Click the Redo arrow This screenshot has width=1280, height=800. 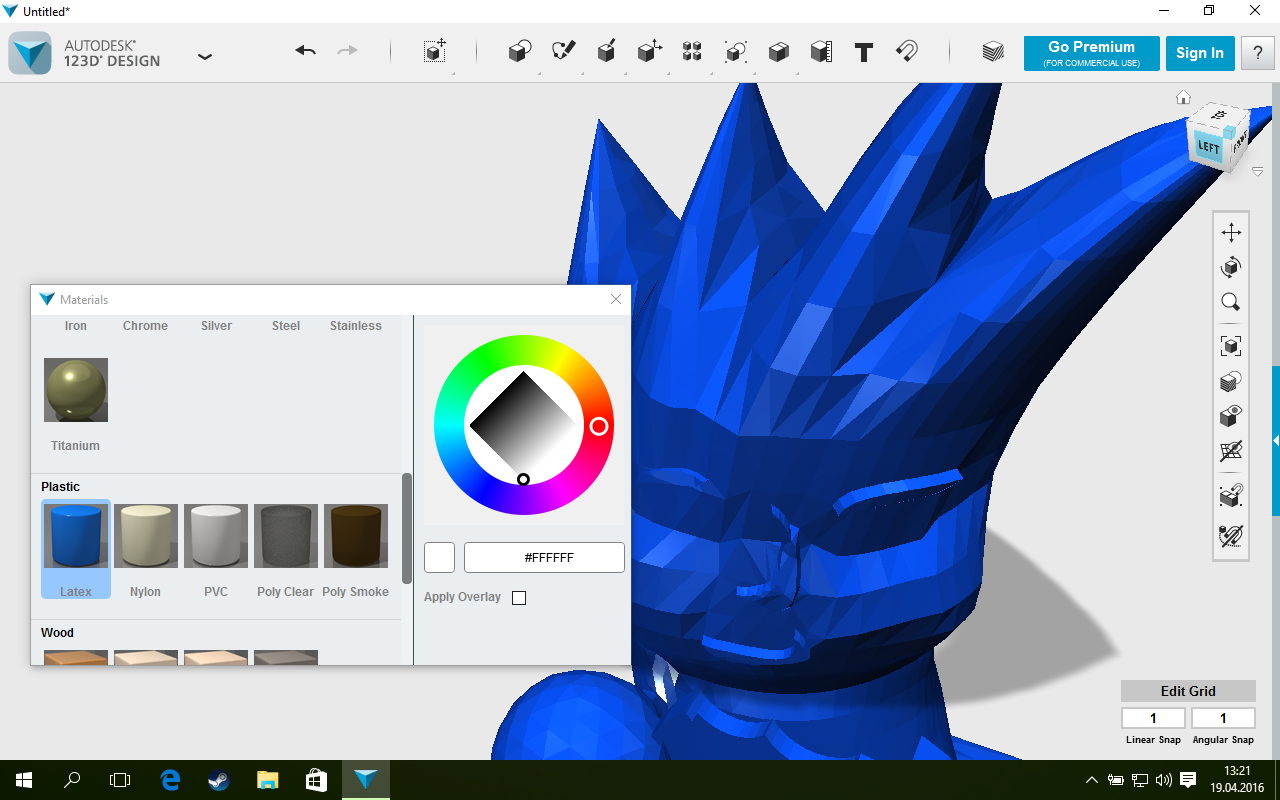click(x=347, y=52)
